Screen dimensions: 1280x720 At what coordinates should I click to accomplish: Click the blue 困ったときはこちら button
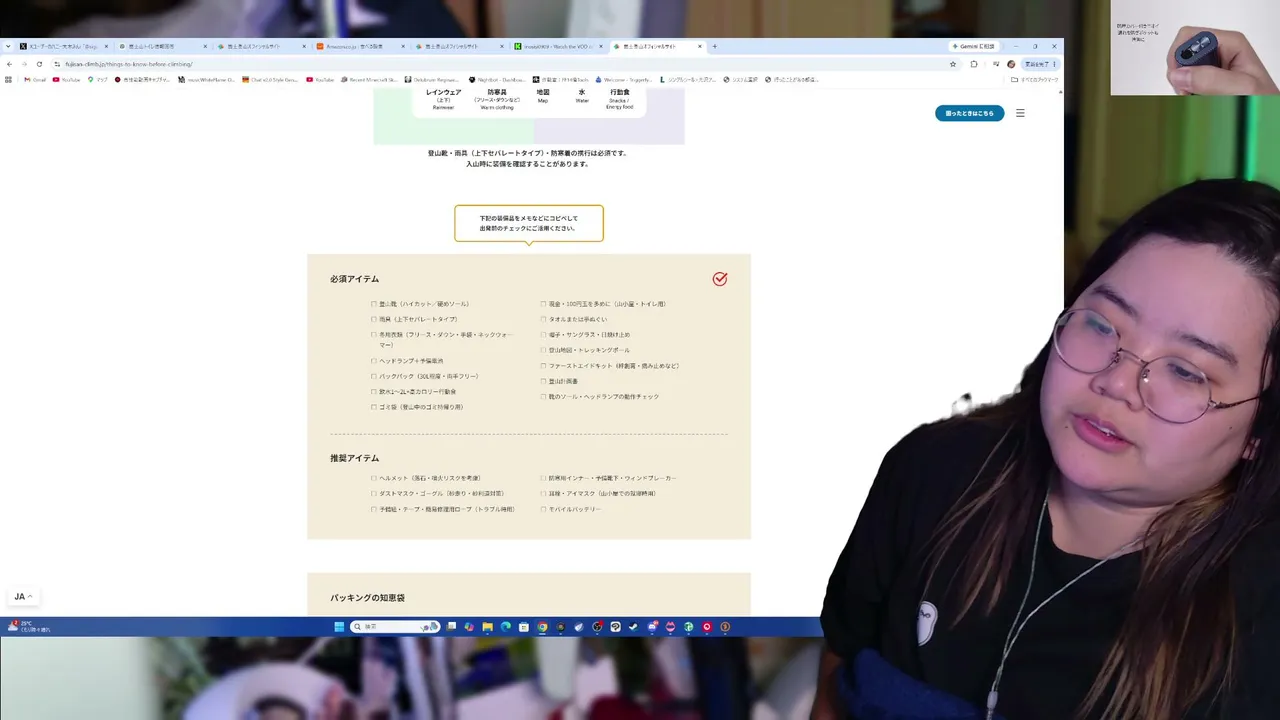[969, 113]
